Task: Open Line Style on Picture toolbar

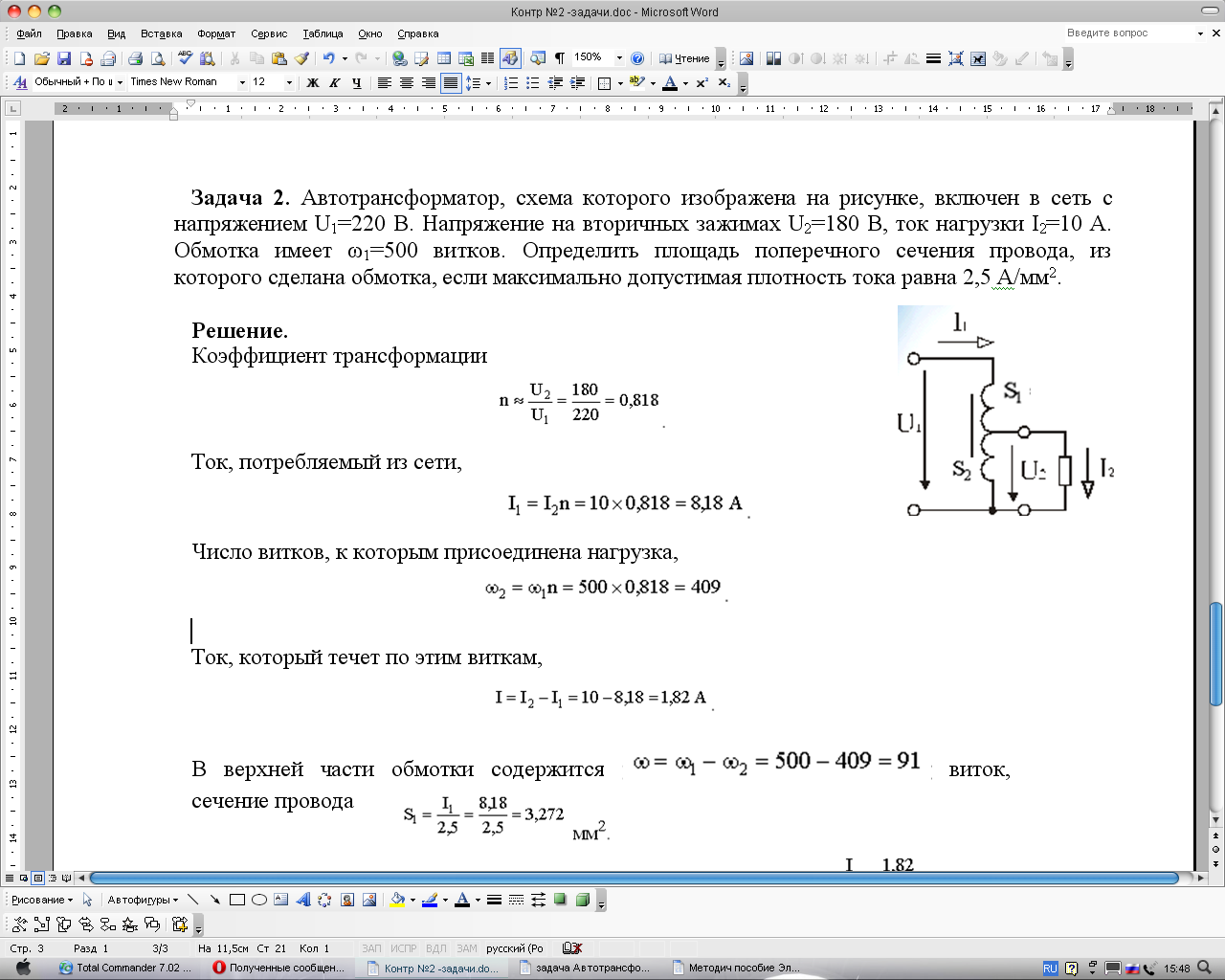Action: (933, 58)
